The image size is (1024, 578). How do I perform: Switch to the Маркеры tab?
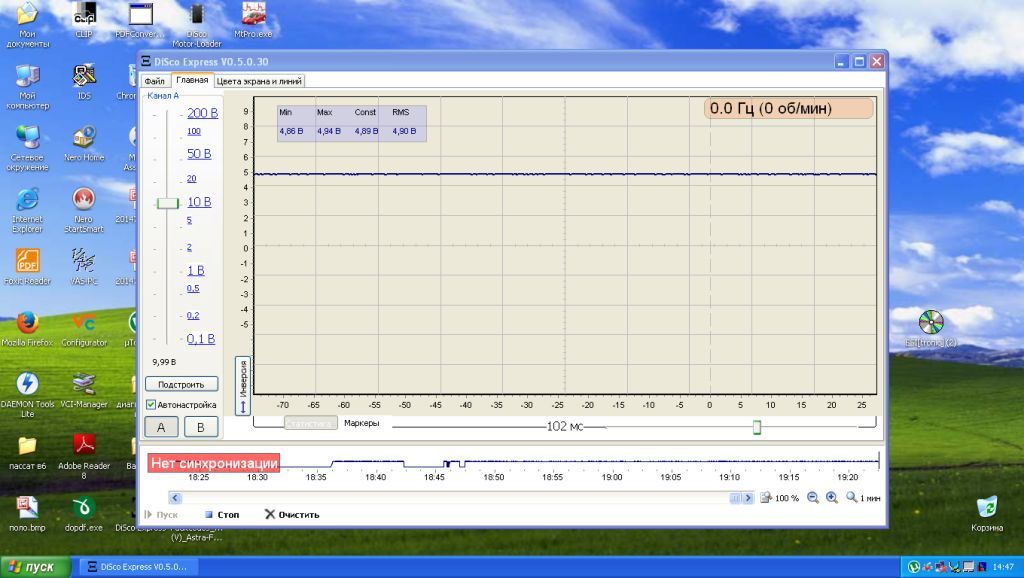tap(362, 423)
